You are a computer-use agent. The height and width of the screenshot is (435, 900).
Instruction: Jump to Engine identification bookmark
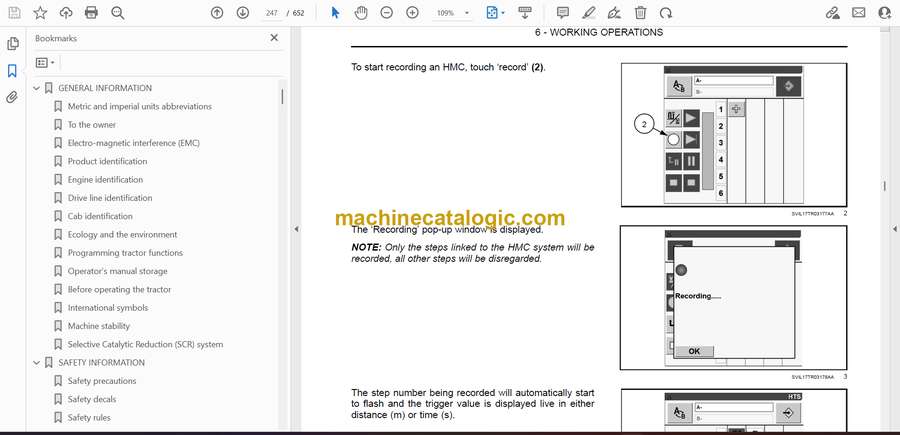coord(106,180)
